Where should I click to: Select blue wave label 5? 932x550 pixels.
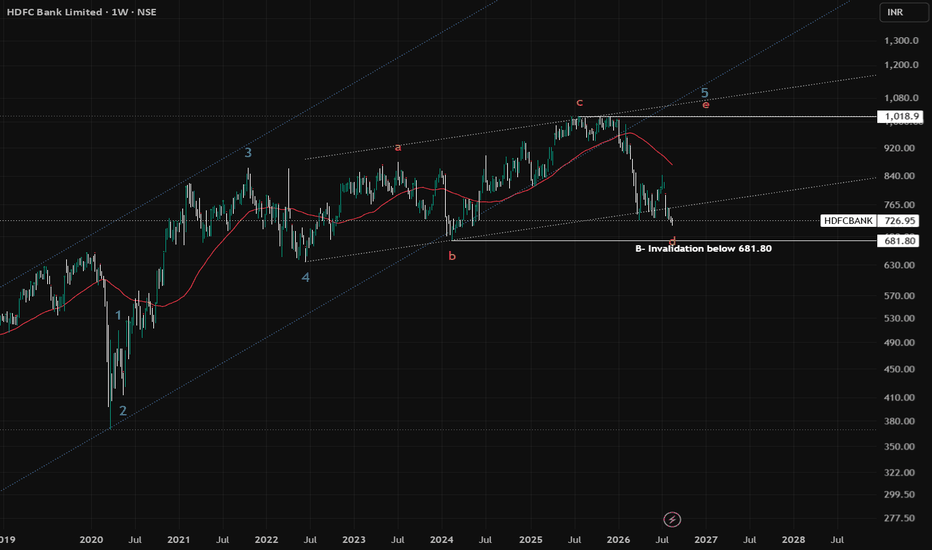(704, 93)
